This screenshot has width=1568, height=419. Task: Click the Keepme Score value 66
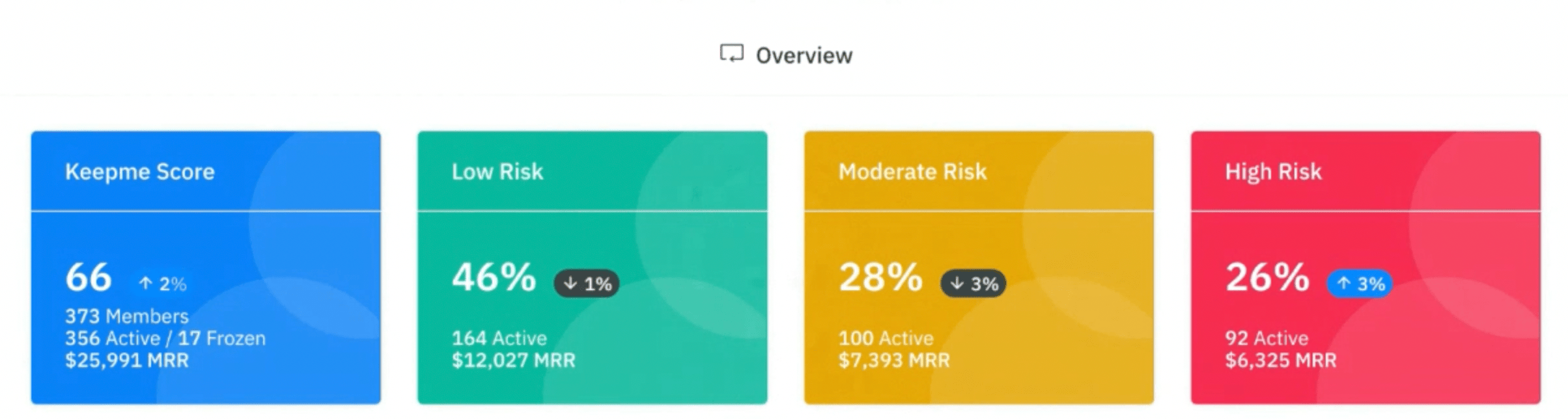point(89,278)
